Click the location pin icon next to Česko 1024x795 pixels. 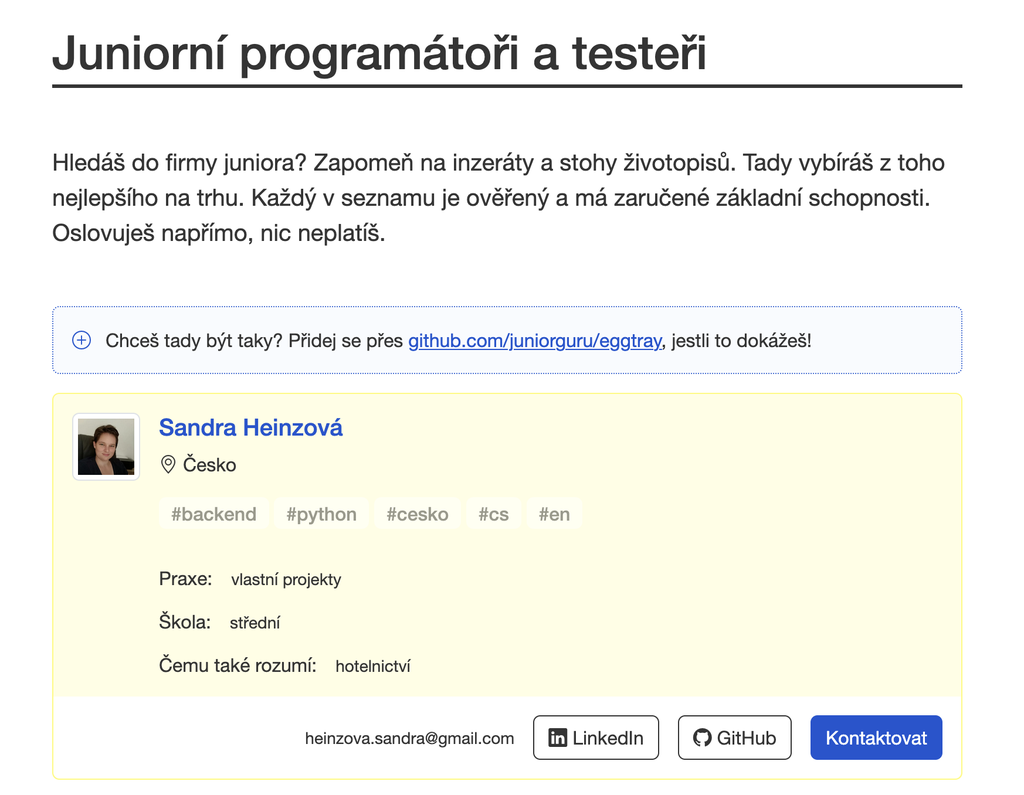167,464
